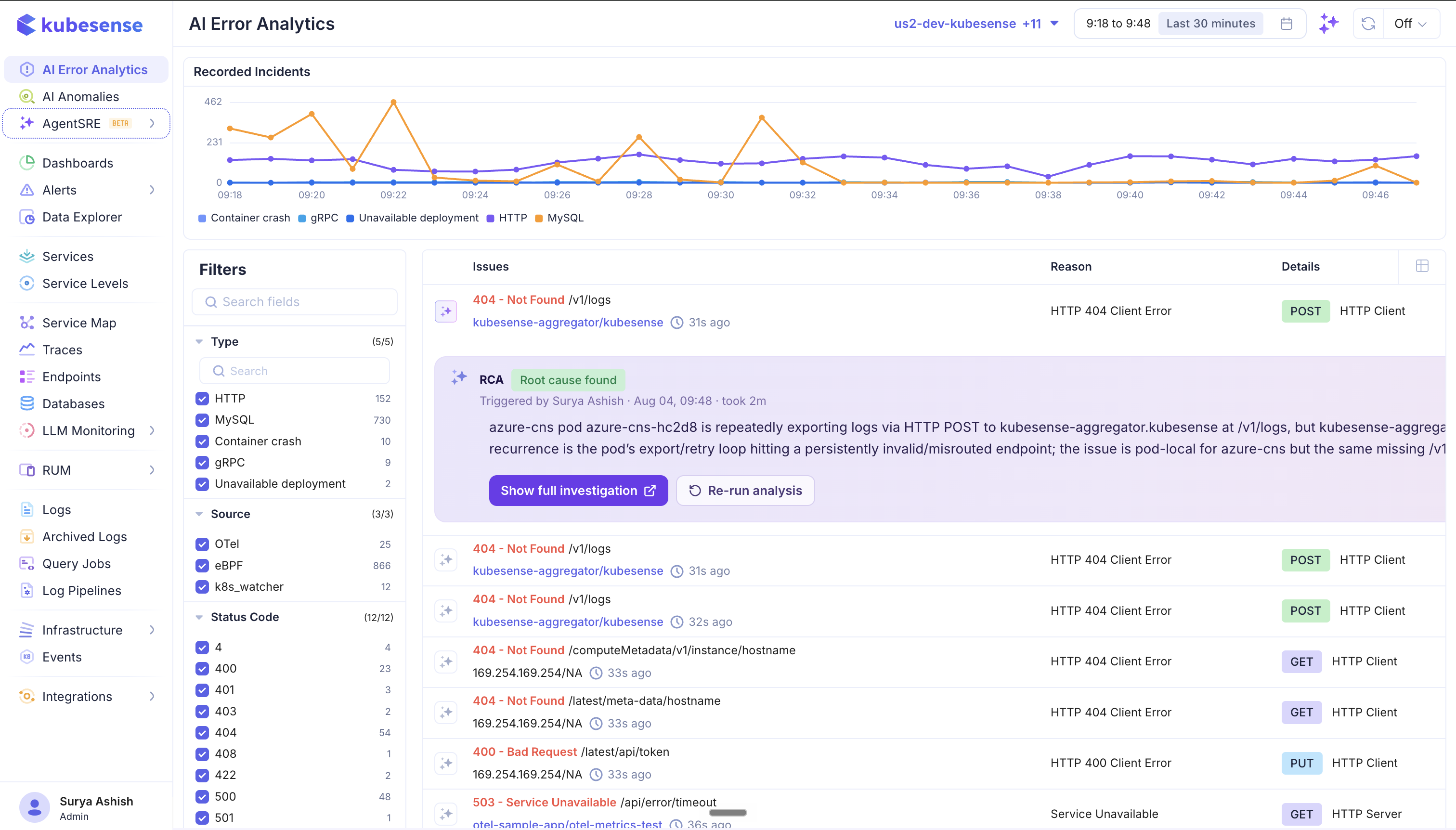Click the Archived Logs sidebar icon
Viewport: 1456px width, 830px height.
[27, 536]
